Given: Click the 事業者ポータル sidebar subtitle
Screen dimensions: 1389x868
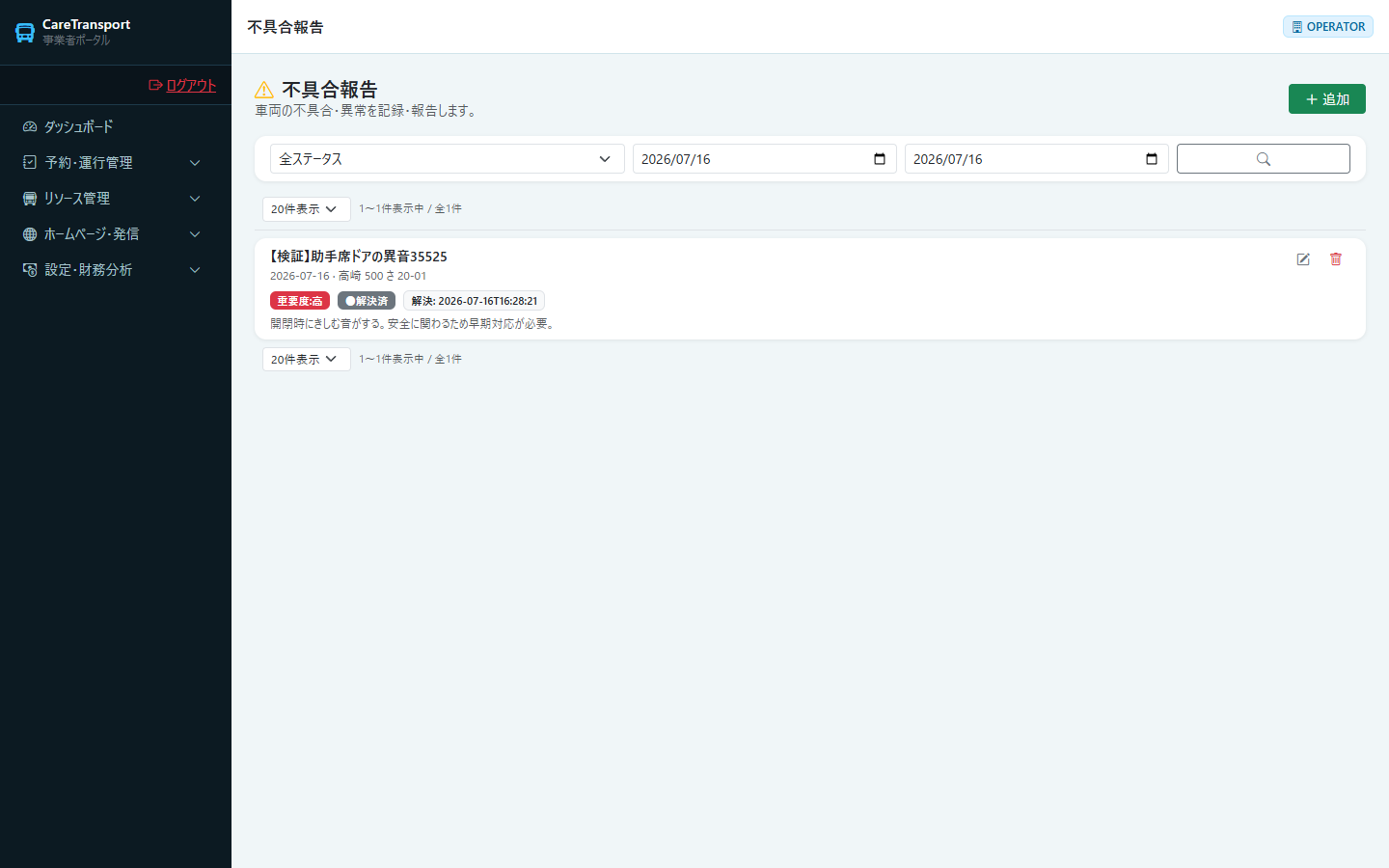Looking at the screenshot, I should click(76, 41).
